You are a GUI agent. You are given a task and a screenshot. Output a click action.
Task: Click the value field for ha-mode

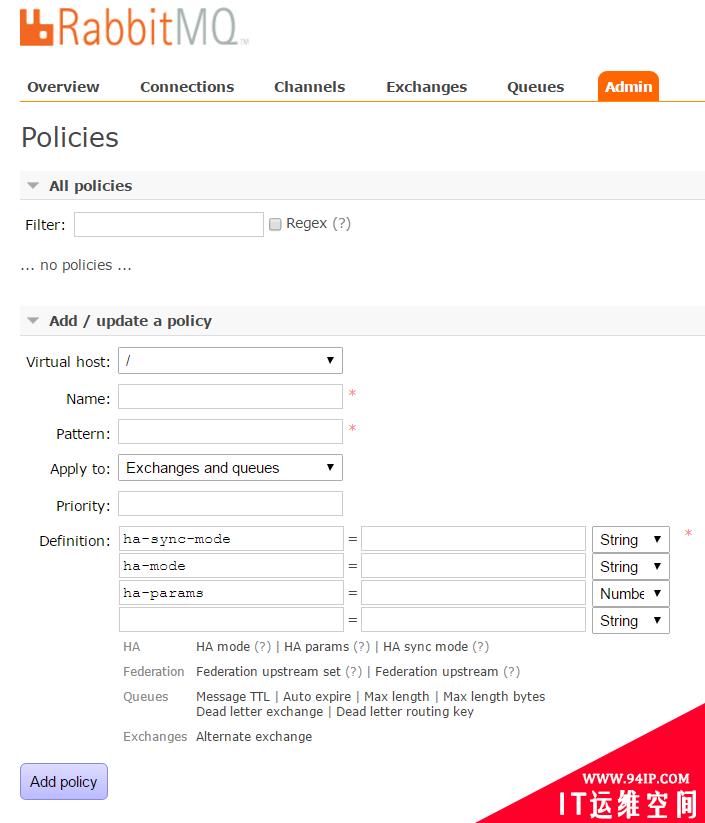(x=473, y=566)
